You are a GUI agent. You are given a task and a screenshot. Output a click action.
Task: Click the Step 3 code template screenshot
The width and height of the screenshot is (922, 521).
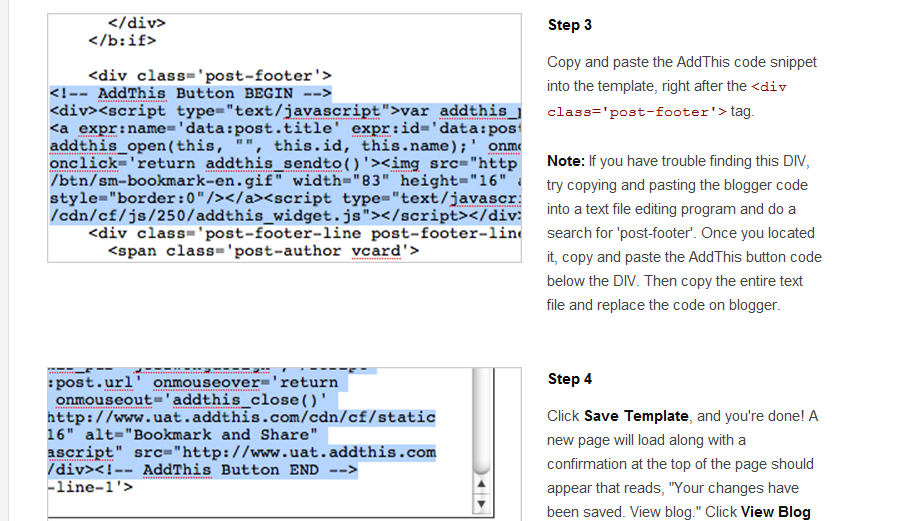[x=285, y=138]
